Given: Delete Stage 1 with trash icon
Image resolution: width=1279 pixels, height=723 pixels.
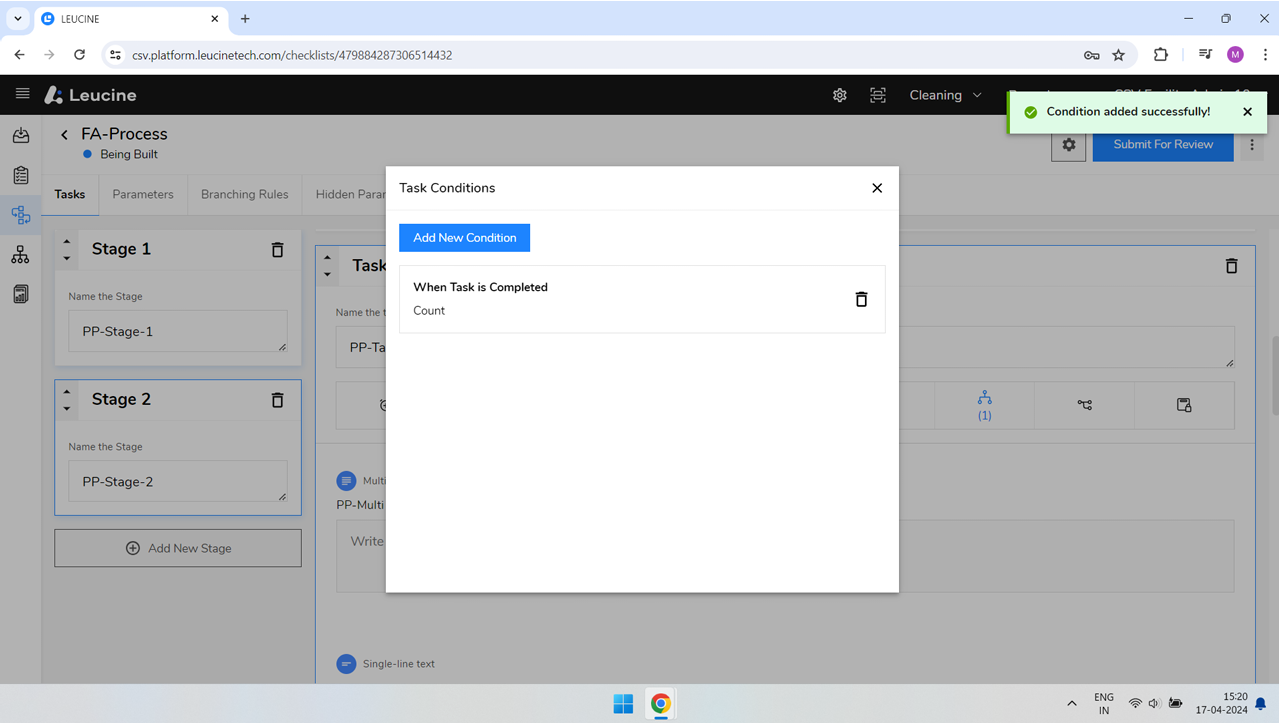Looking at the screenshot, I should point(277,250).
